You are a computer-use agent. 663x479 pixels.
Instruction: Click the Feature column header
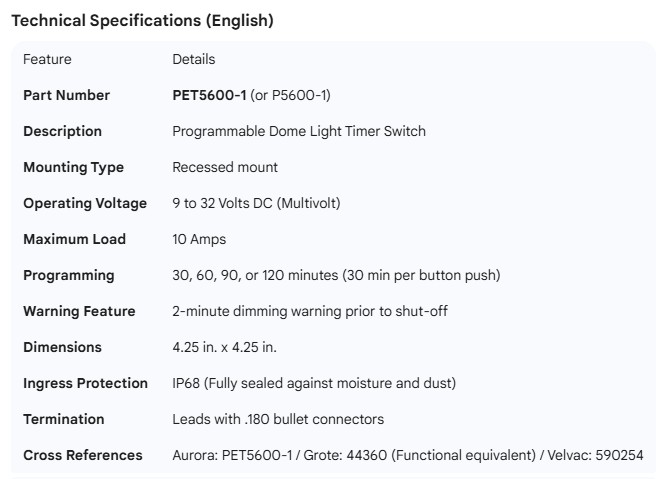(47, 59)
